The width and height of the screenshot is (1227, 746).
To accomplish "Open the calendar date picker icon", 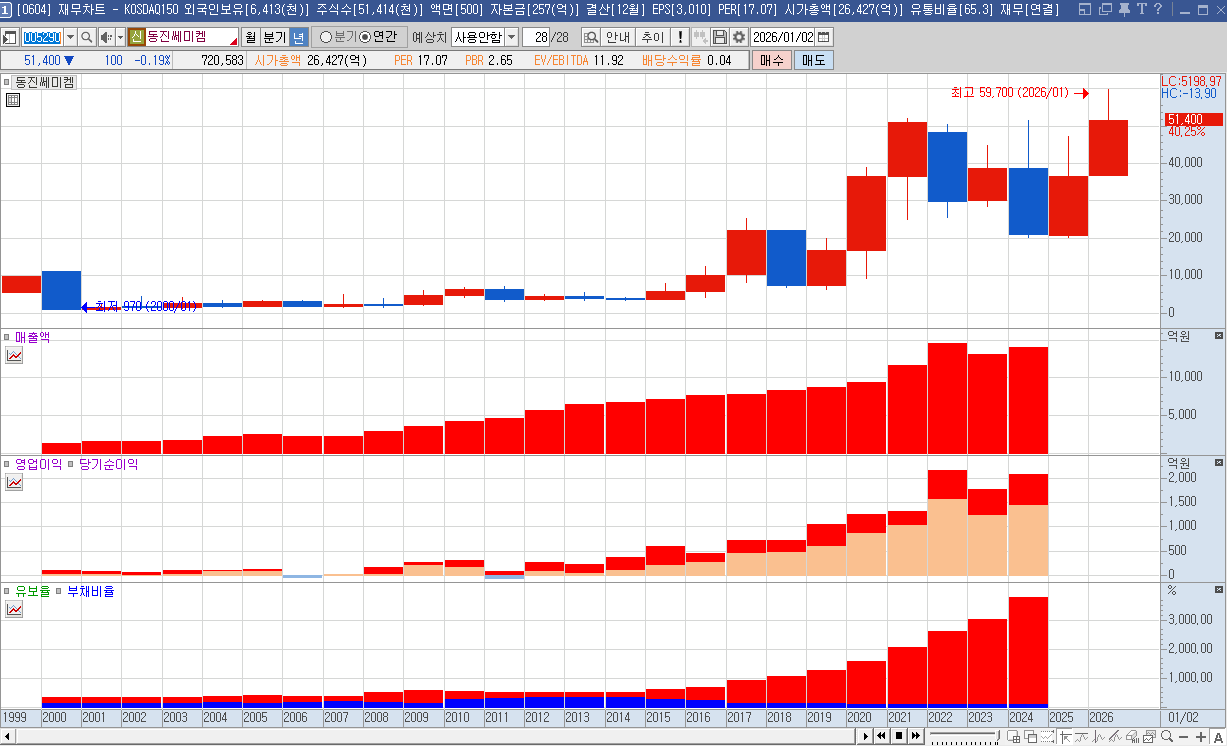I will pos(824,37).
